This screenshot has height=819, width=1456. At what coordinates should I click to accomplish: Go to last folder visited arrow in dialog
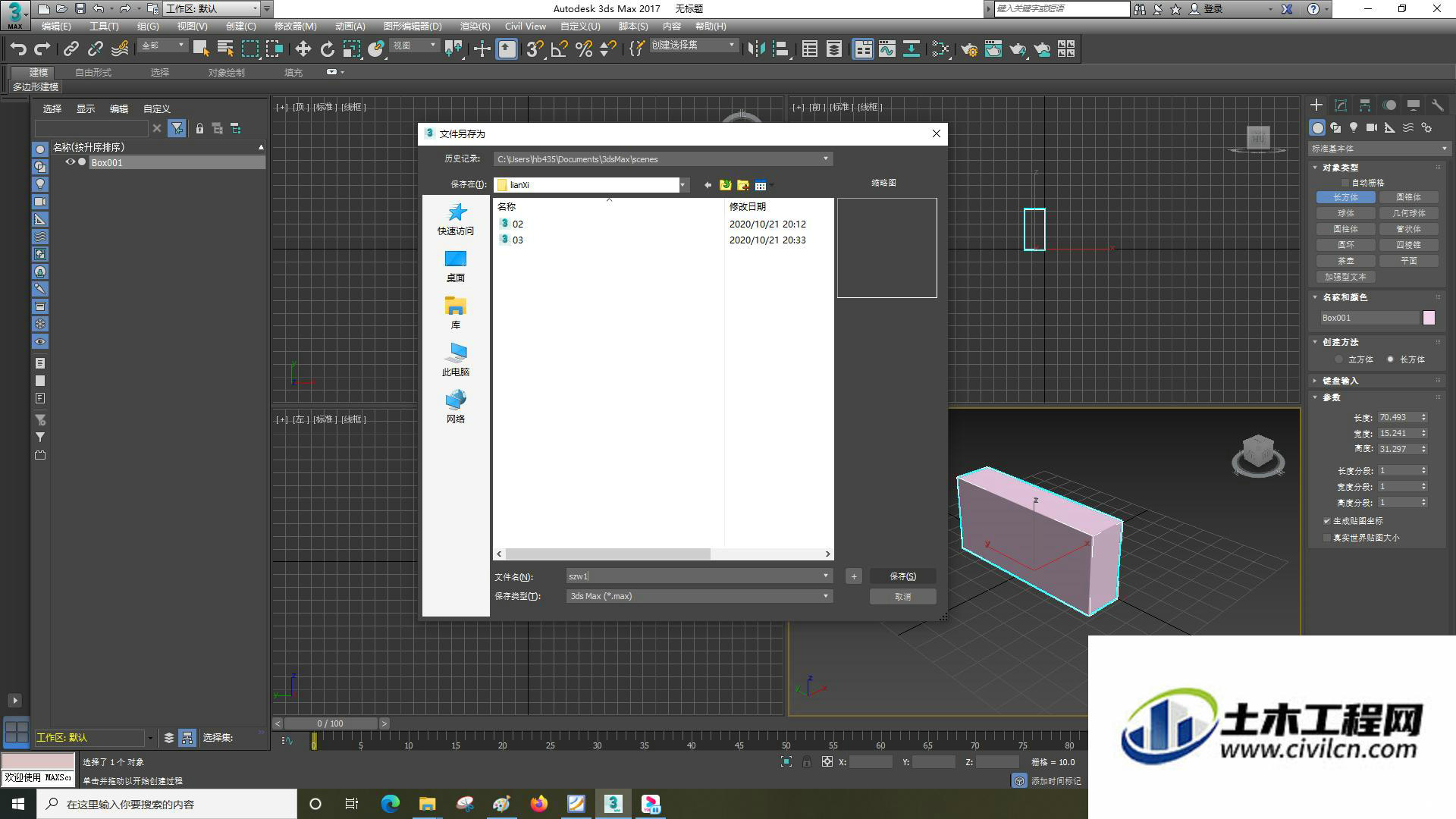(708, 185)
